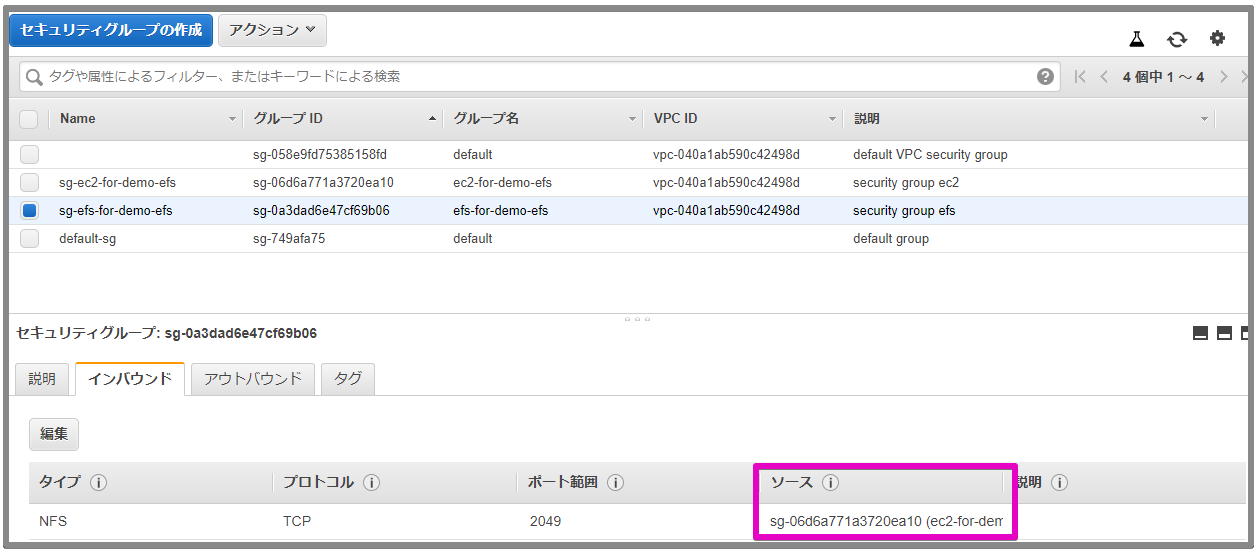Go to first page of results
The height and width of the screenshot is (552, 1259).
point(1079,77)
